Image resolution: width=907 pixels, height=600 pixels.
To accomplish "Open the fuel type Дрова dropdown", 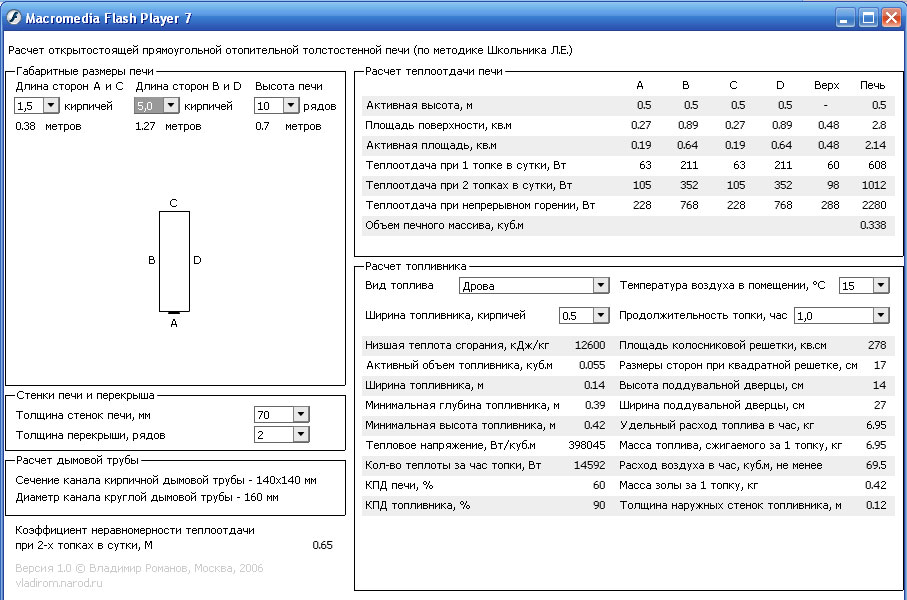I will [x=601, y=285].
